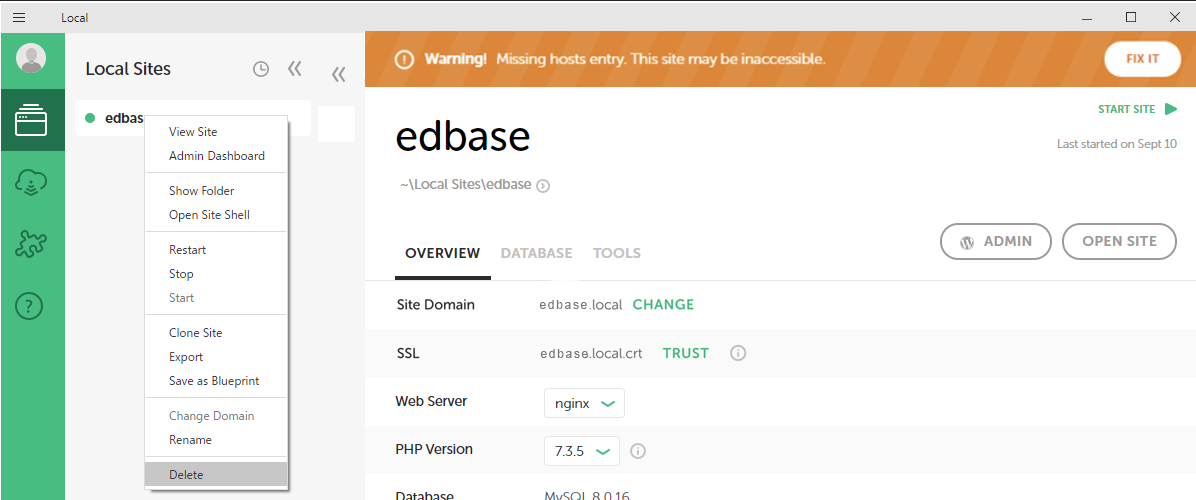Click the Site Domain row label
This screenshot has width=1196, height=500.
436,305
